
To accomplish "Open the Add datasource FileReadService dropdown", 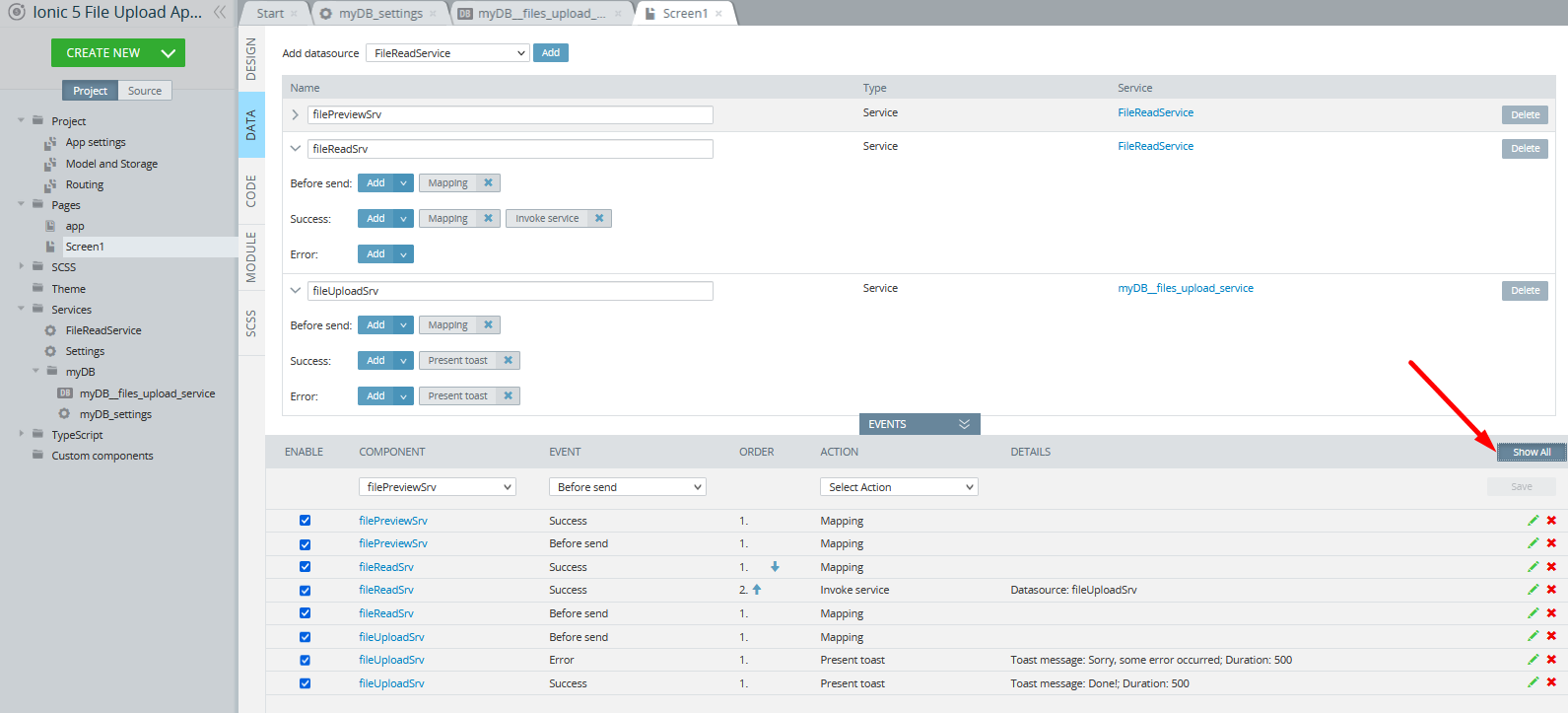I will [x=447, y=53].
